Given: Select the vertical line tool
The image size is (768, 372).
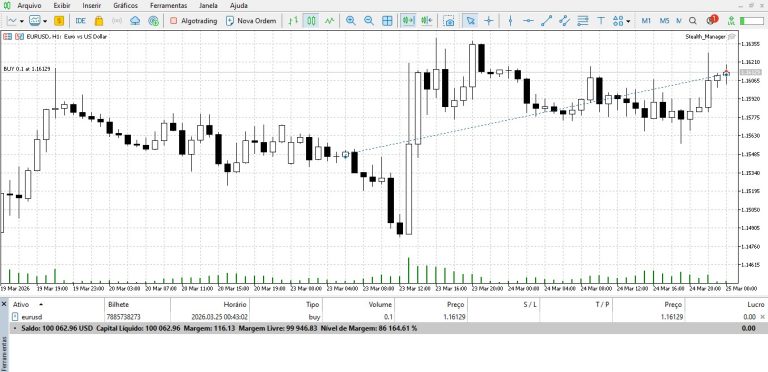Looking at the screenshot, I should pyautogui.click(x=510, y=21).
